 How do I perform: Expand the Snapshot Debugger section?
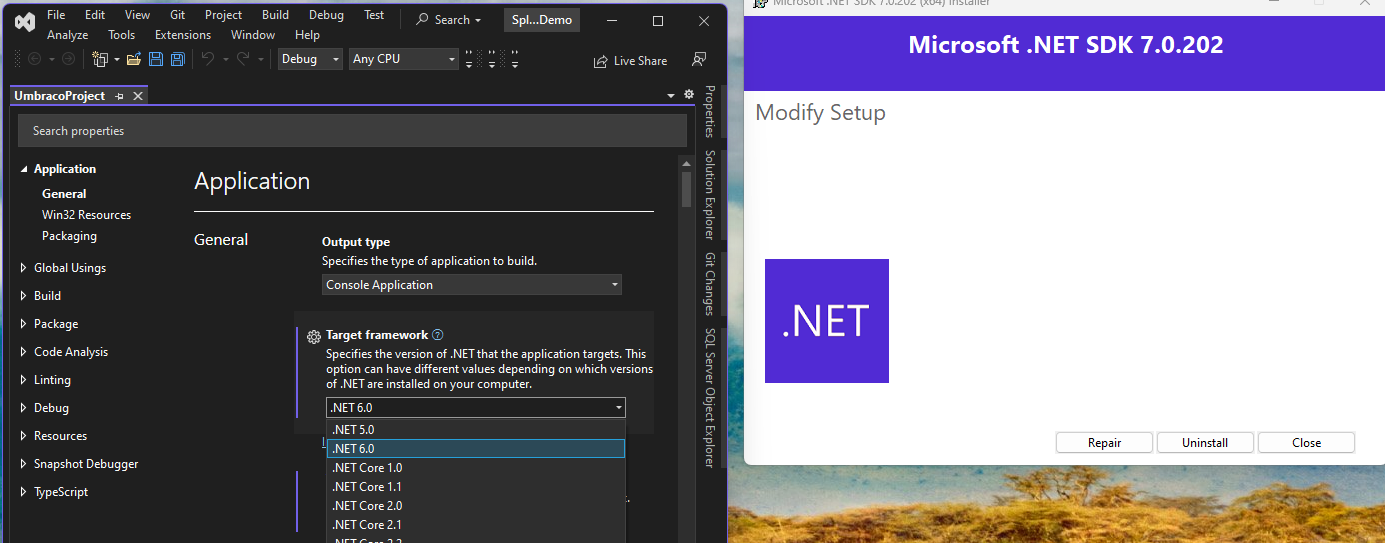[x=24, y=464]
